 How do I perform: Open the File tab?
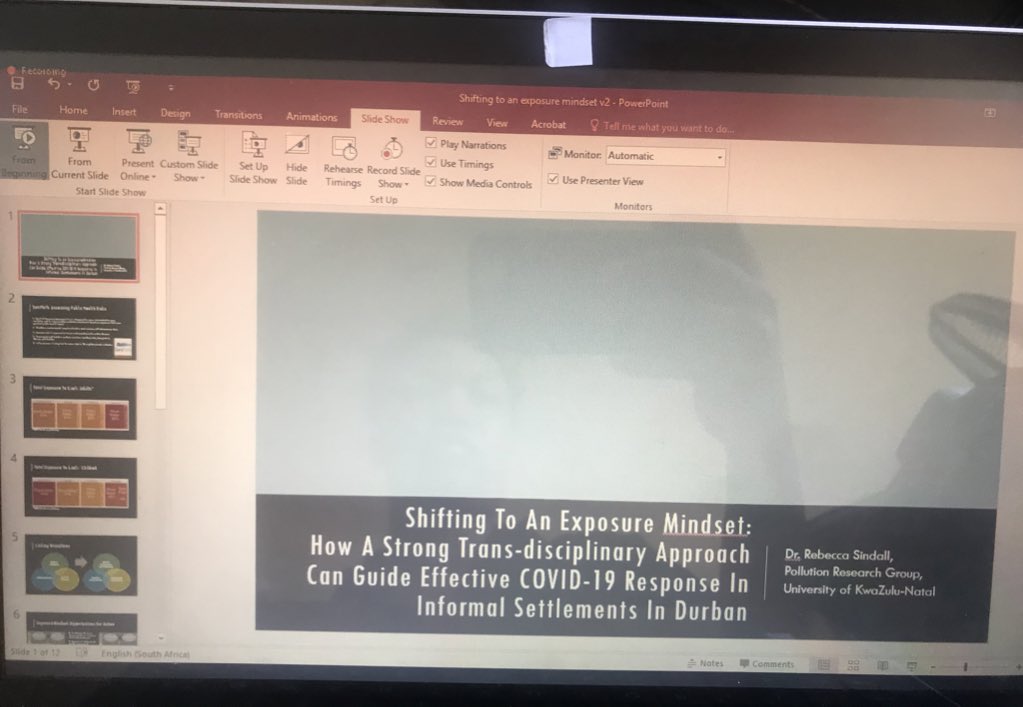[20, 109]
